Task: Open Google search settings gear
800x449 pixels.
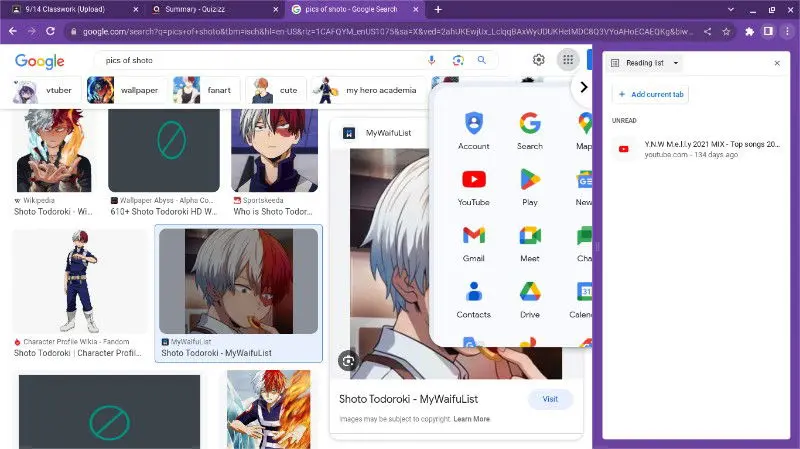Action: (538, 60)
